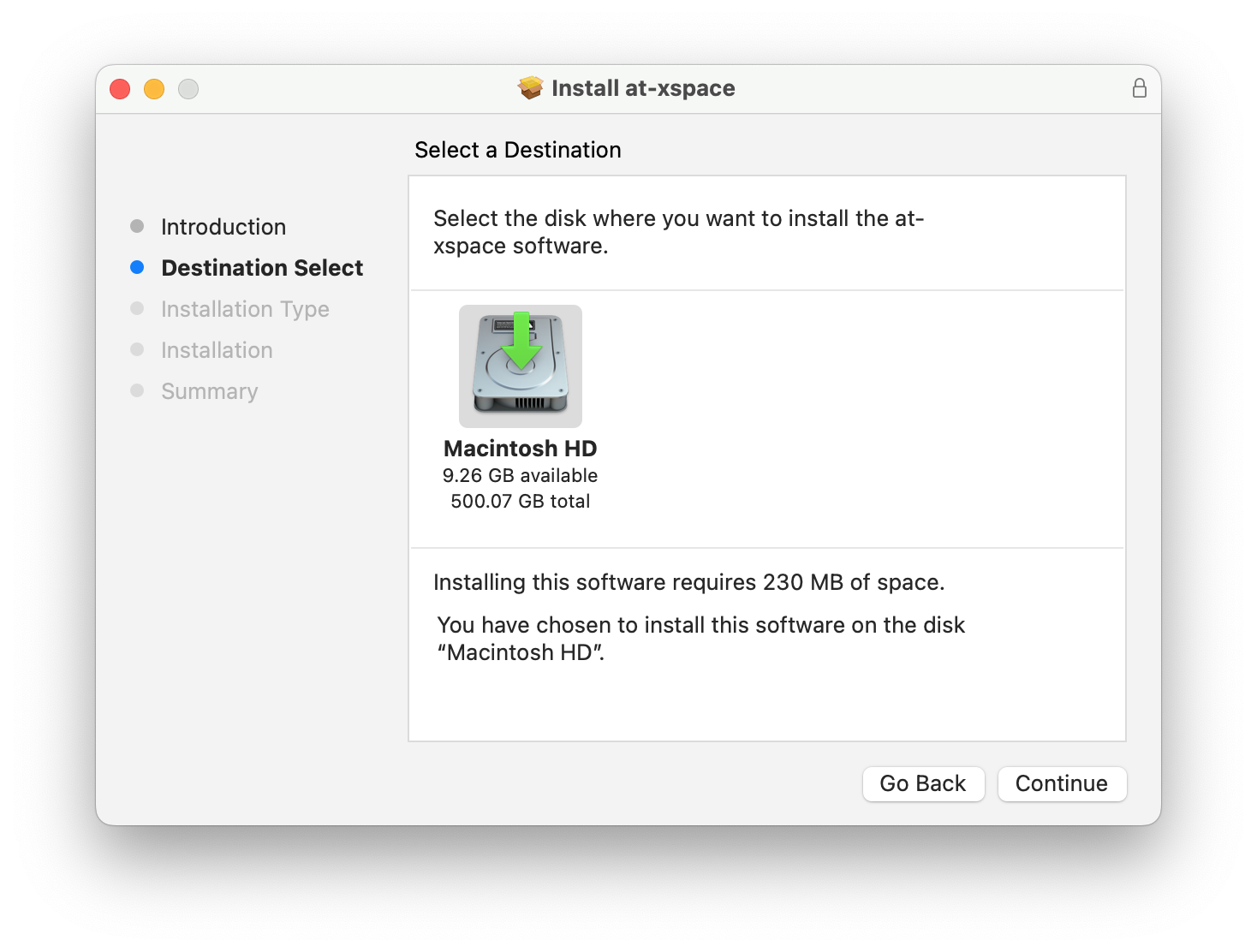Viewport: 1257px width, 952px height.
Task: Click the gray bullet next to Introduction
Action: coord(137,227)
